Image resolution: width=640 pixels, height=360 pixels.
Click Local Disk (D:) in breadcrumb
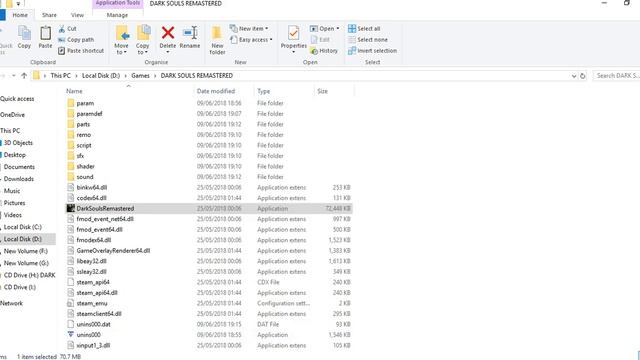tap(101, 76)
